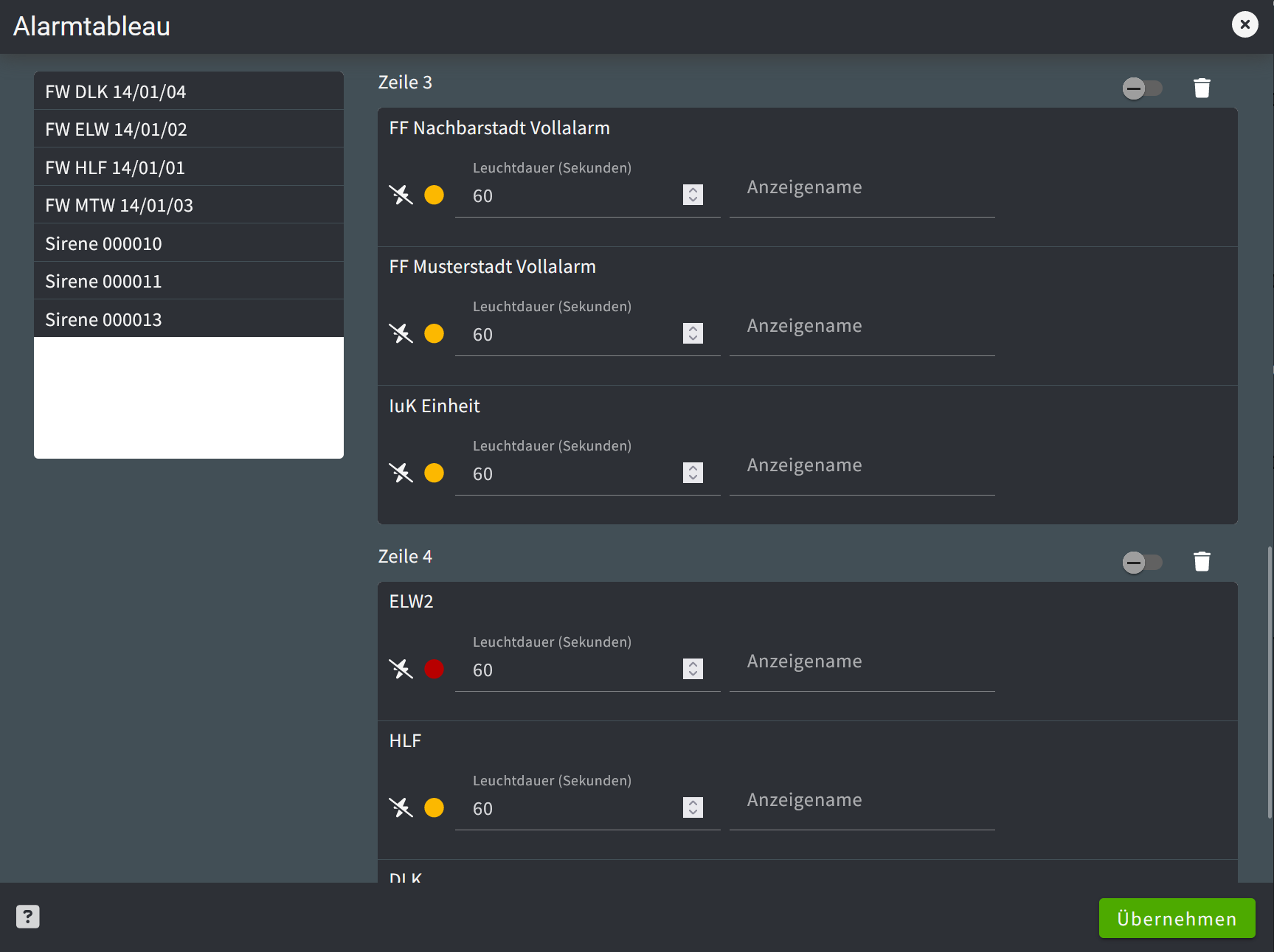This screenshot has width=1274, height=952.
Task: Adjust Leuchtdauer stepper for FF Nachbarstadt Vollalarm
Action: coord(693,195)
